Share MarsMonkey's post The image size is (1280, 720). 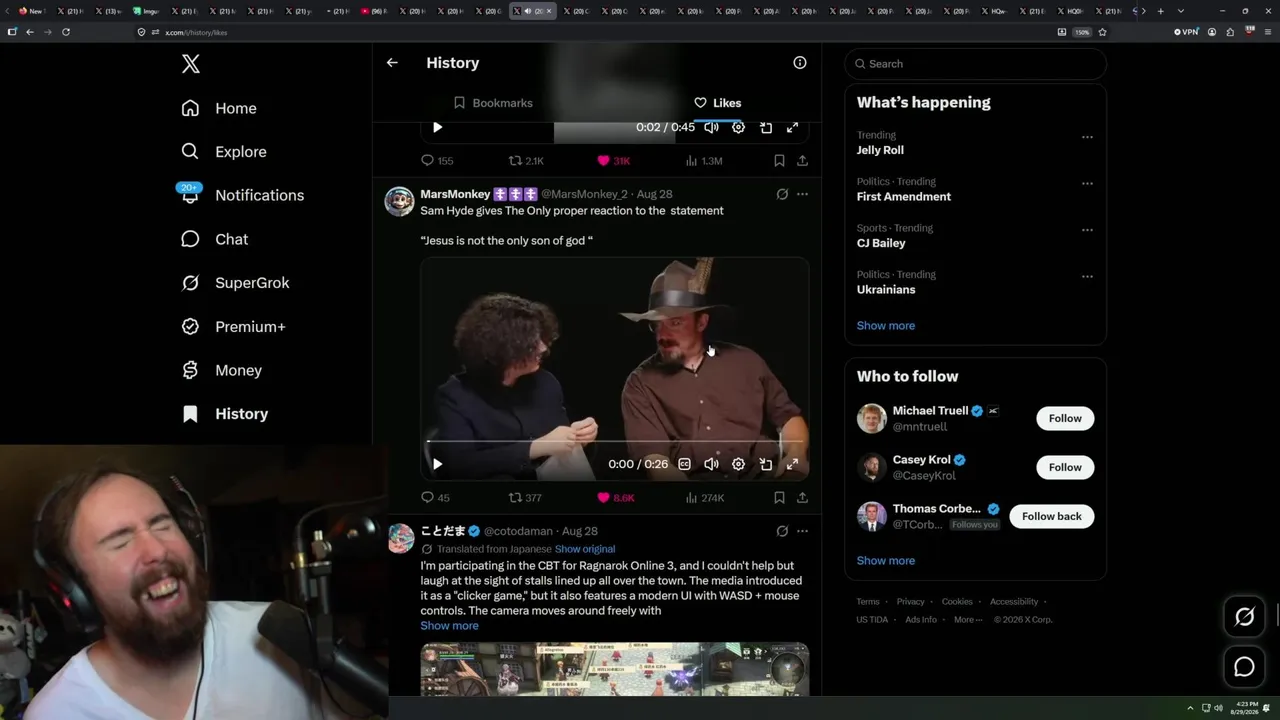(x=802, y=498)
